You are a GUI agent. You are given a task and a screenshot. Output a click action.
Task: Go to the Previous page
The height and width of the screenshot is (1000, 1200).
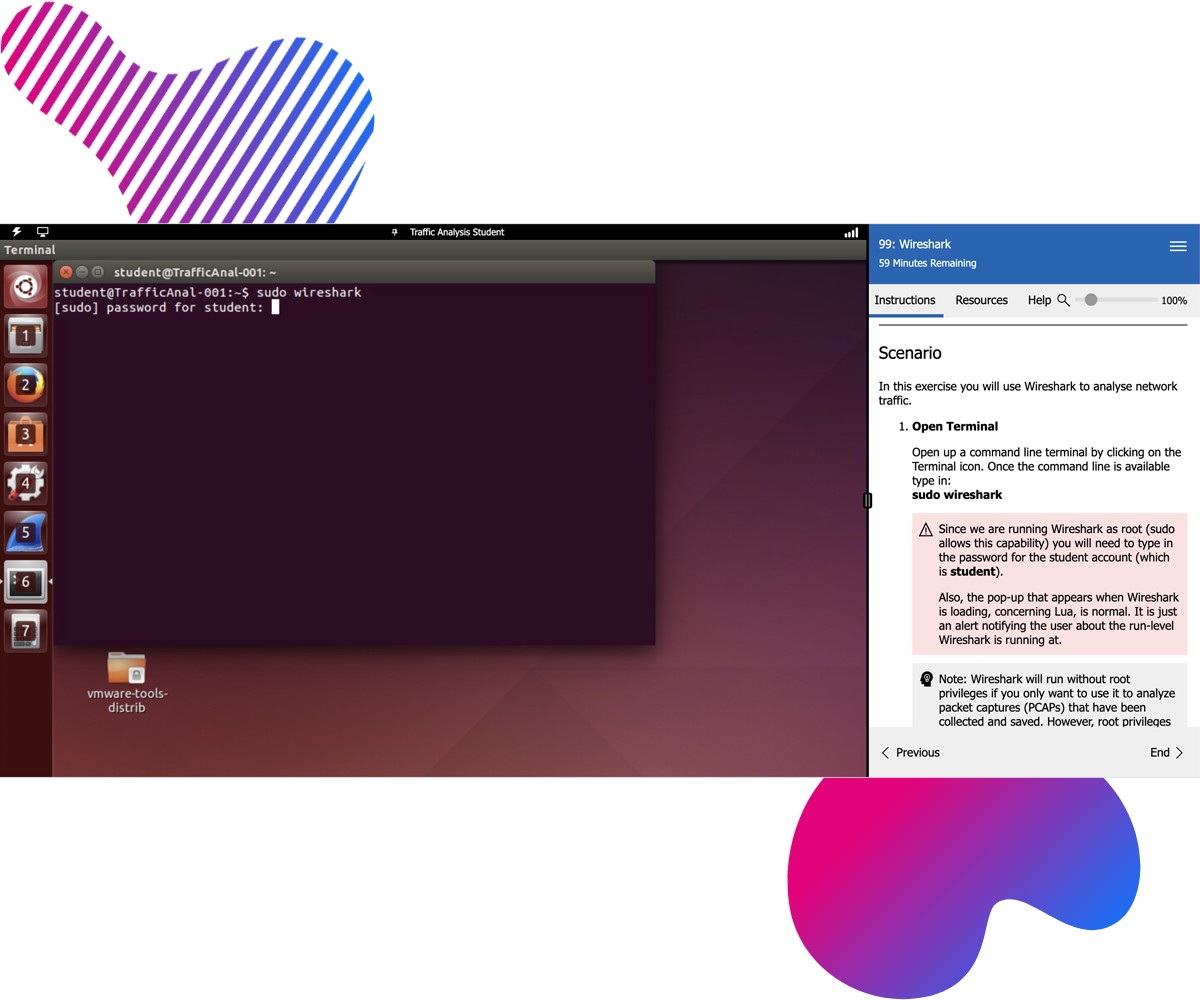[x=910, y=752]
